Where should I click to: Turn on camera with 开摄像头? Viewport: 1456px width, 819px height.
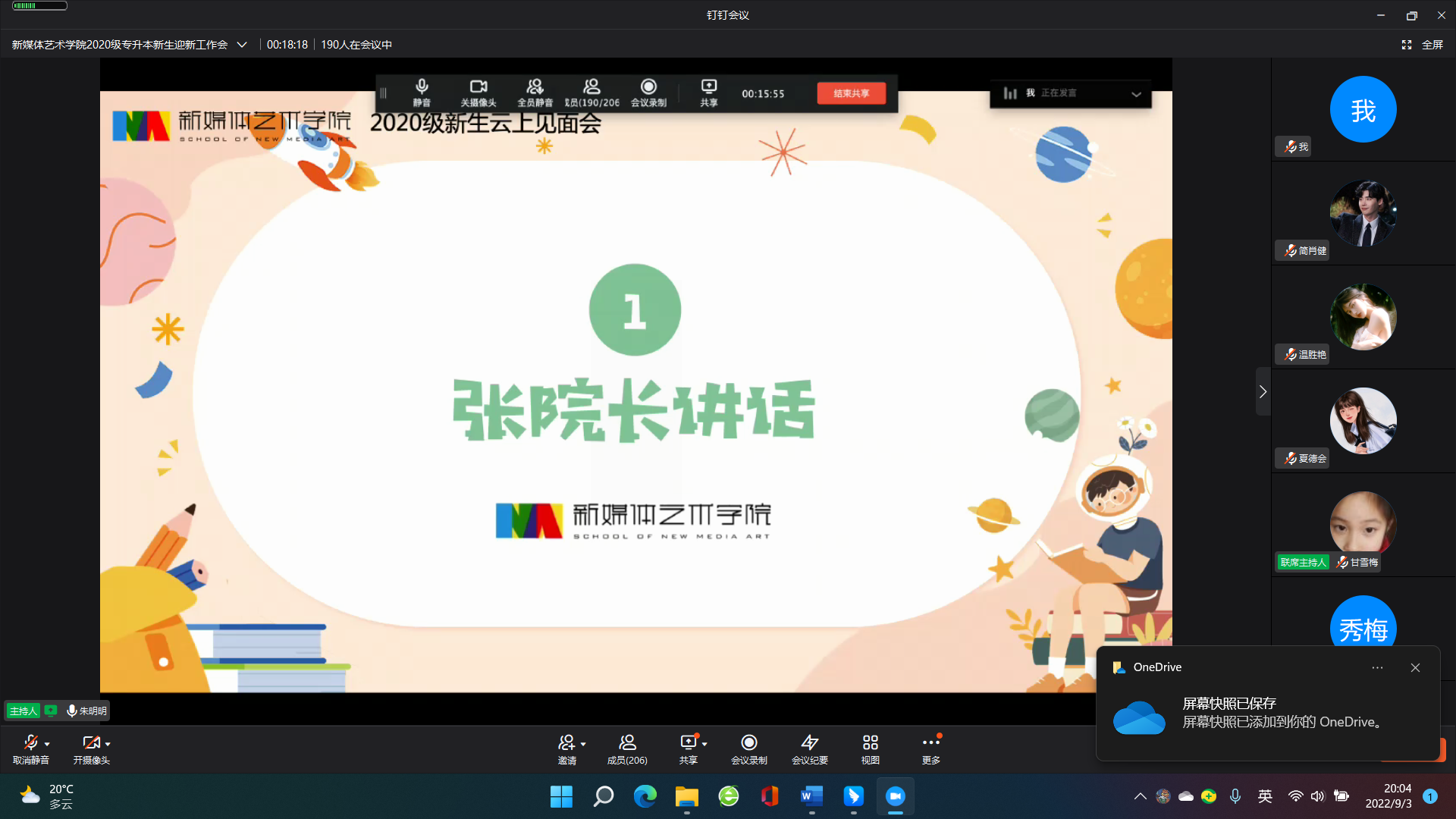[90, 742]
